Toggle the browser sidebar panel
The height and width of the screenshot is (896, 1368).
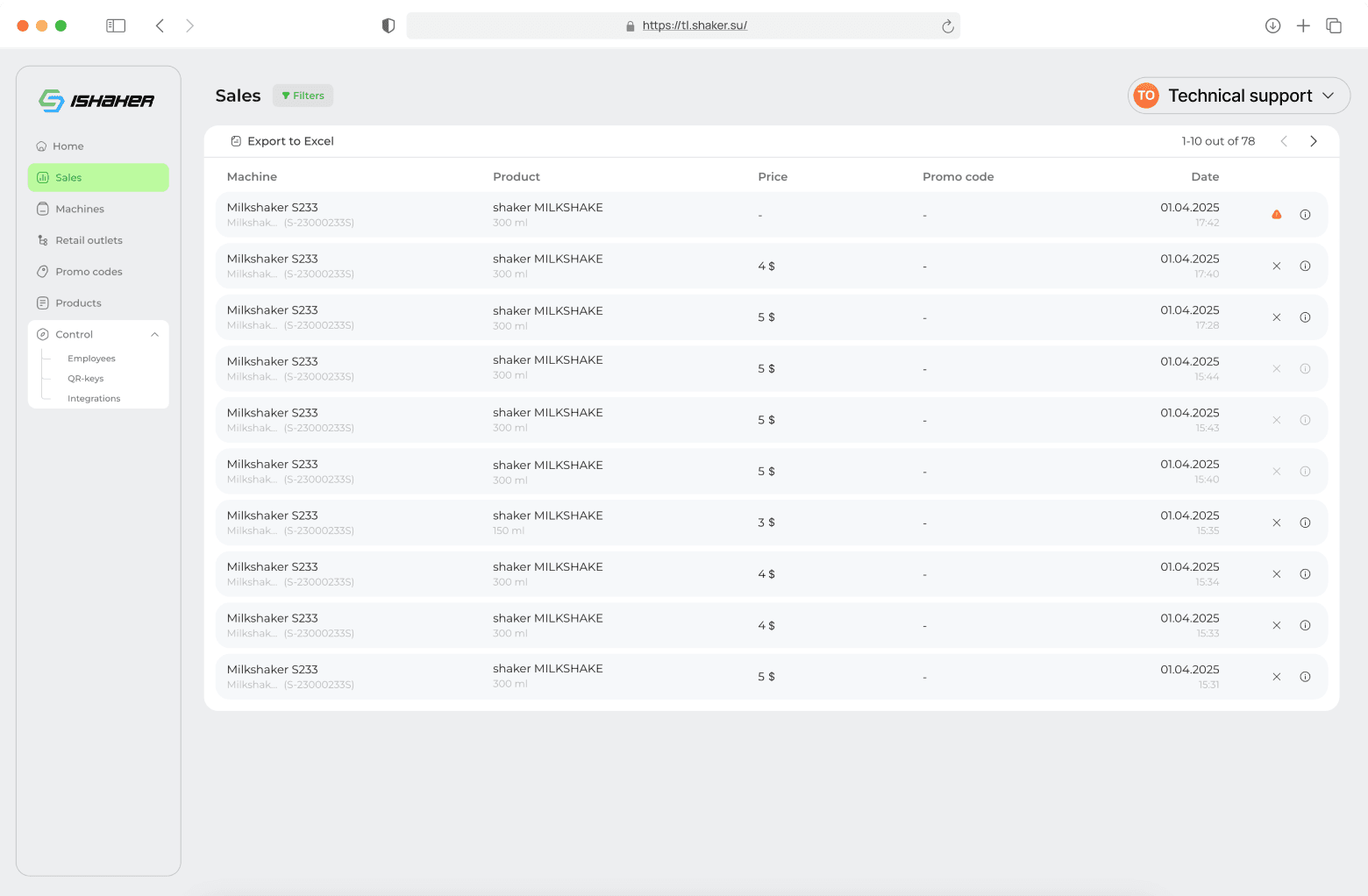[116, 25]
